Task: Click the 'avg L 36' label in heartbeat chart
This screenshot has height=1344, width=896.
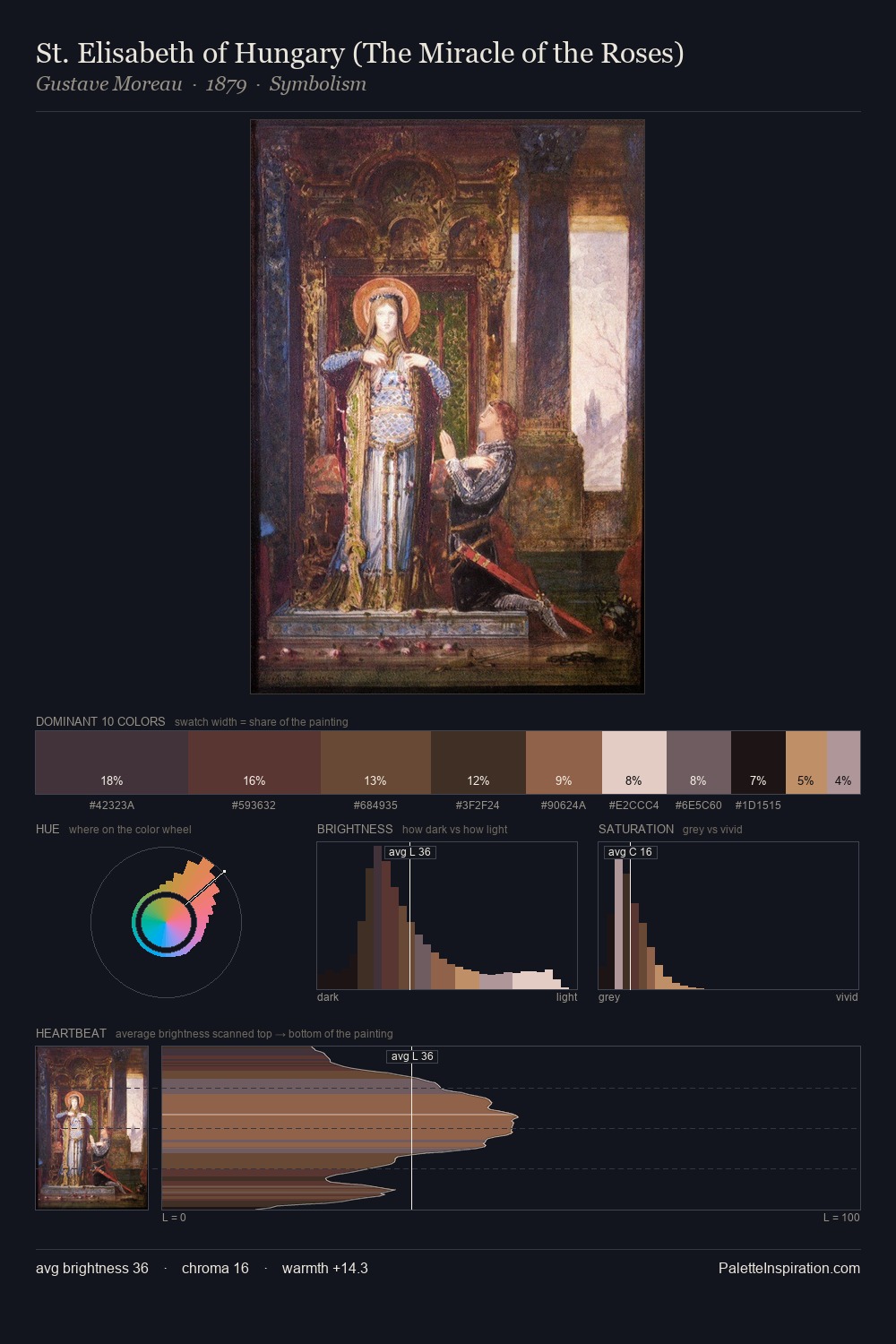Action: coord(412,1056)
